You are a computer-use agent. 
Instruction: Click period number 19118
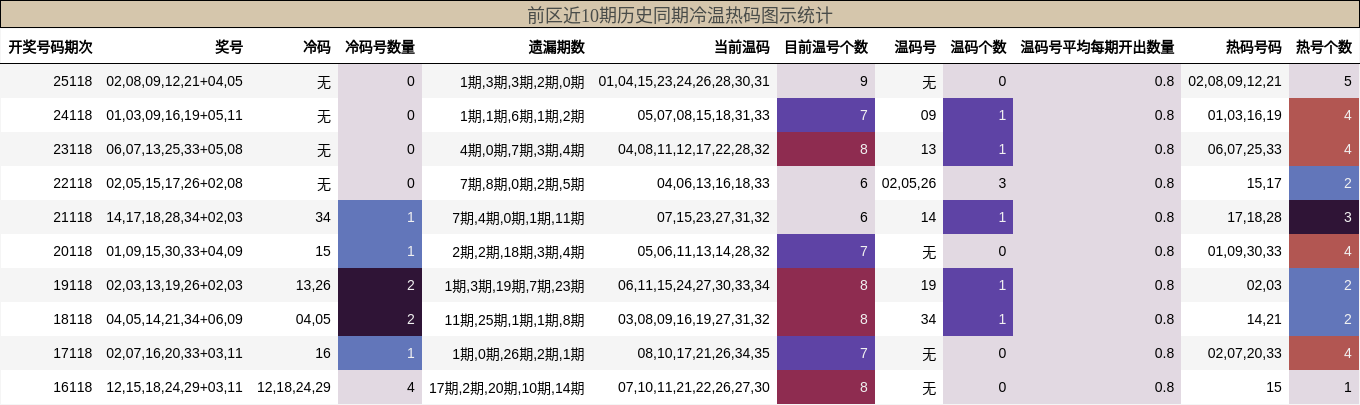pos(73,285)
